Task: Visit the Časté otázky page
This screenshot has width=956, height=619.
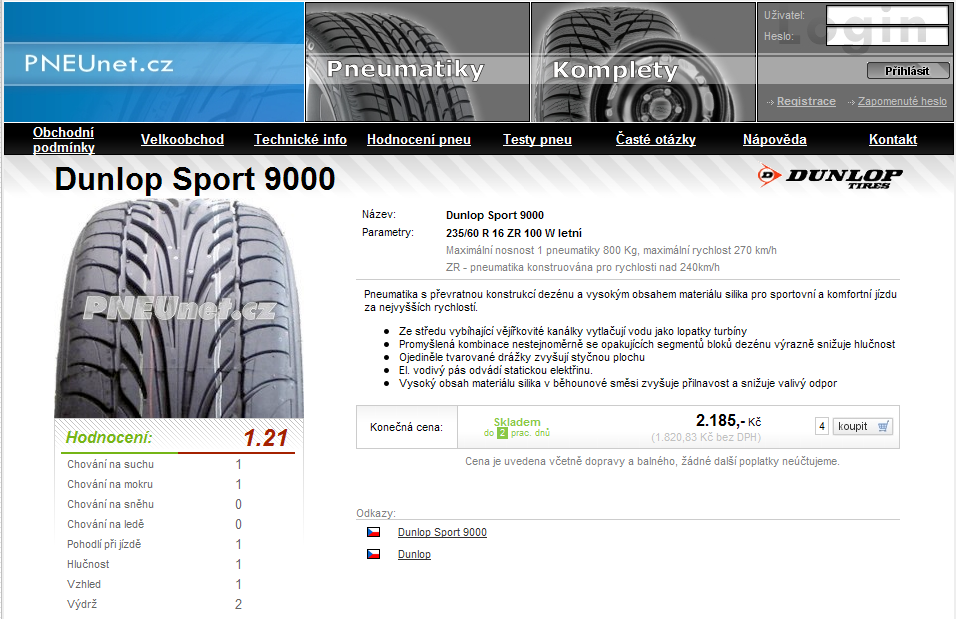Action: point(655,140)
